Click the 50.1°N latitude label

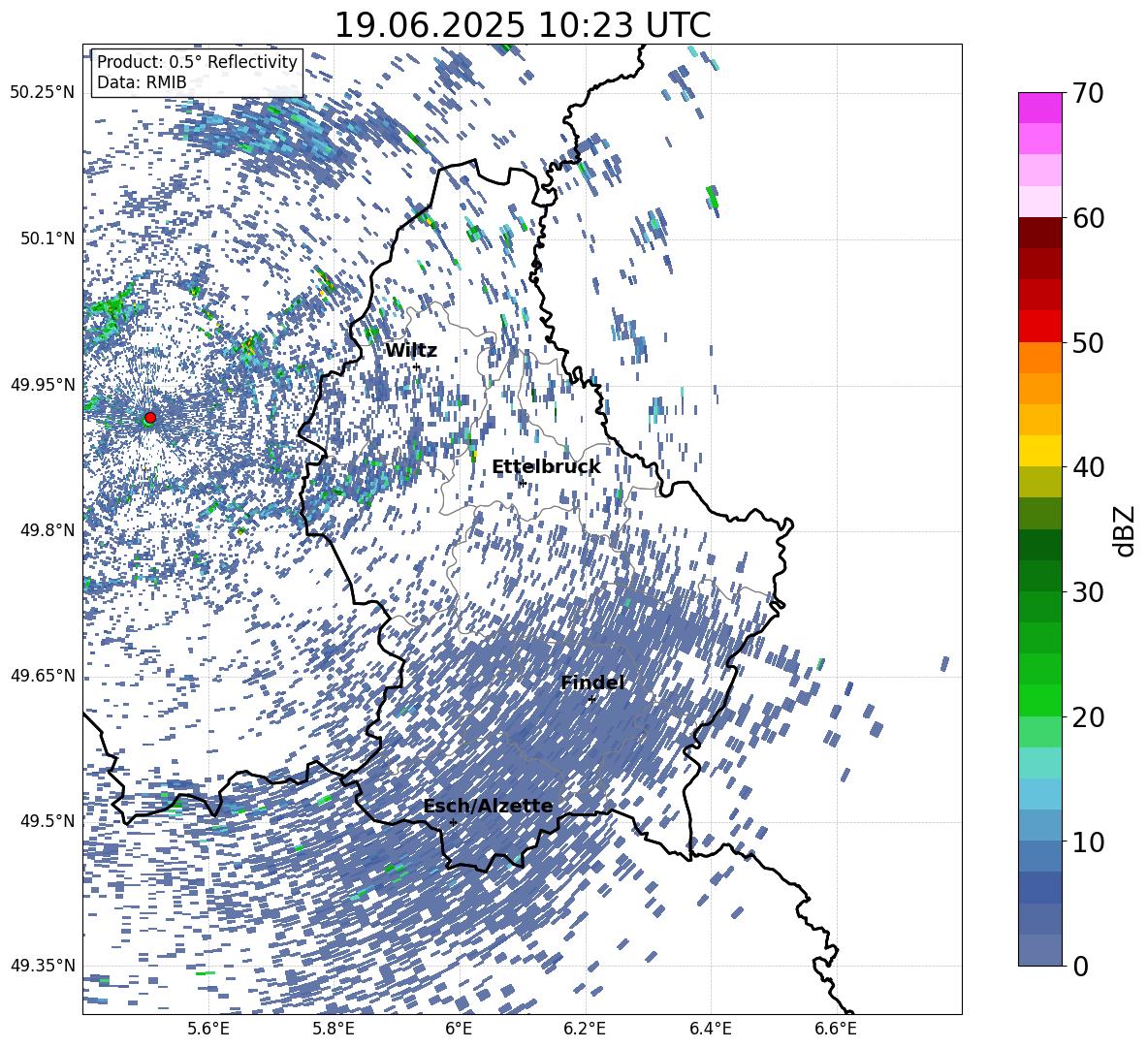[x=48, y=238]
